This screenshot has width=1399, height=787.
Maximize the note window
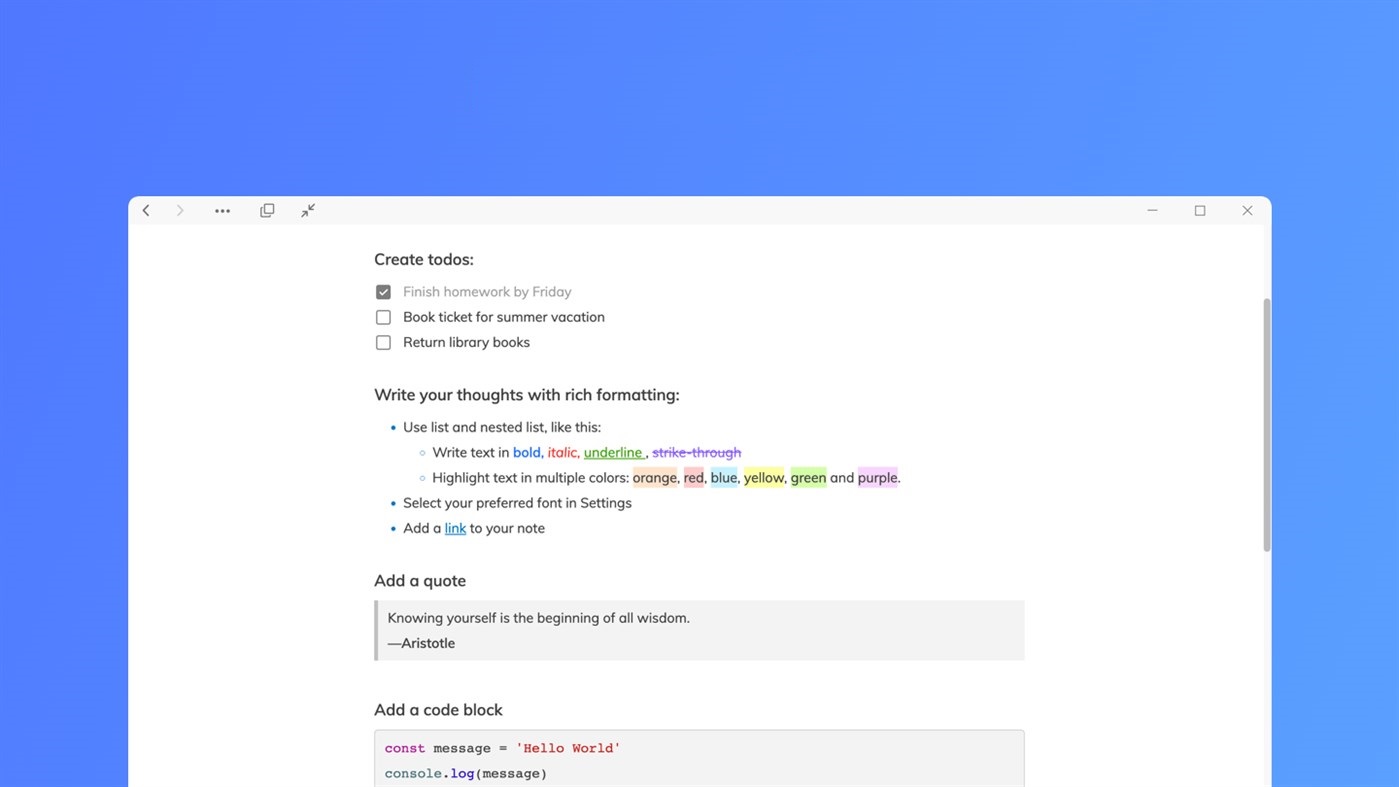click(1200, 211)
